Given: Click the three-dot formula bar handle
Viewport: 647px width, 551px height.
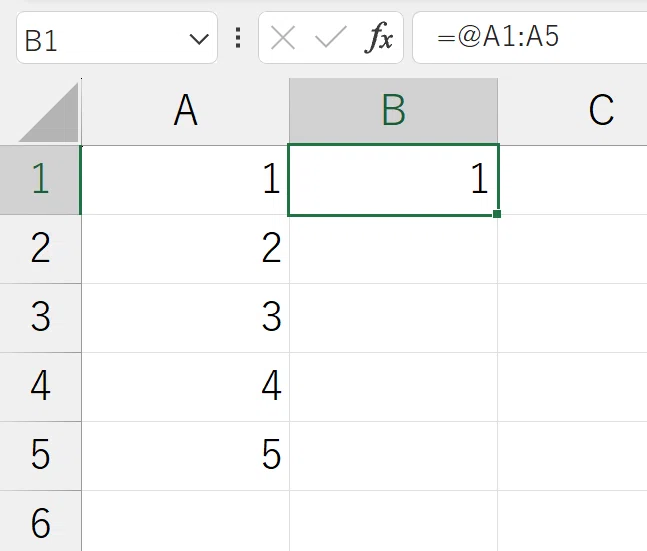Looking at the screenshot, I should 238,38.
